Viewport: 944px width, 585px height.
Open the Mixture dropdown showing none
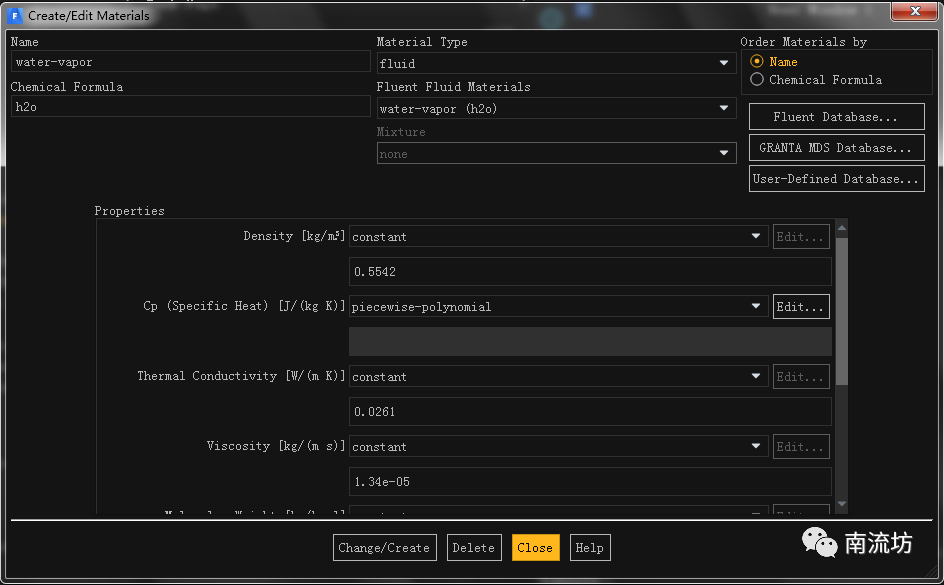(556, 153)
